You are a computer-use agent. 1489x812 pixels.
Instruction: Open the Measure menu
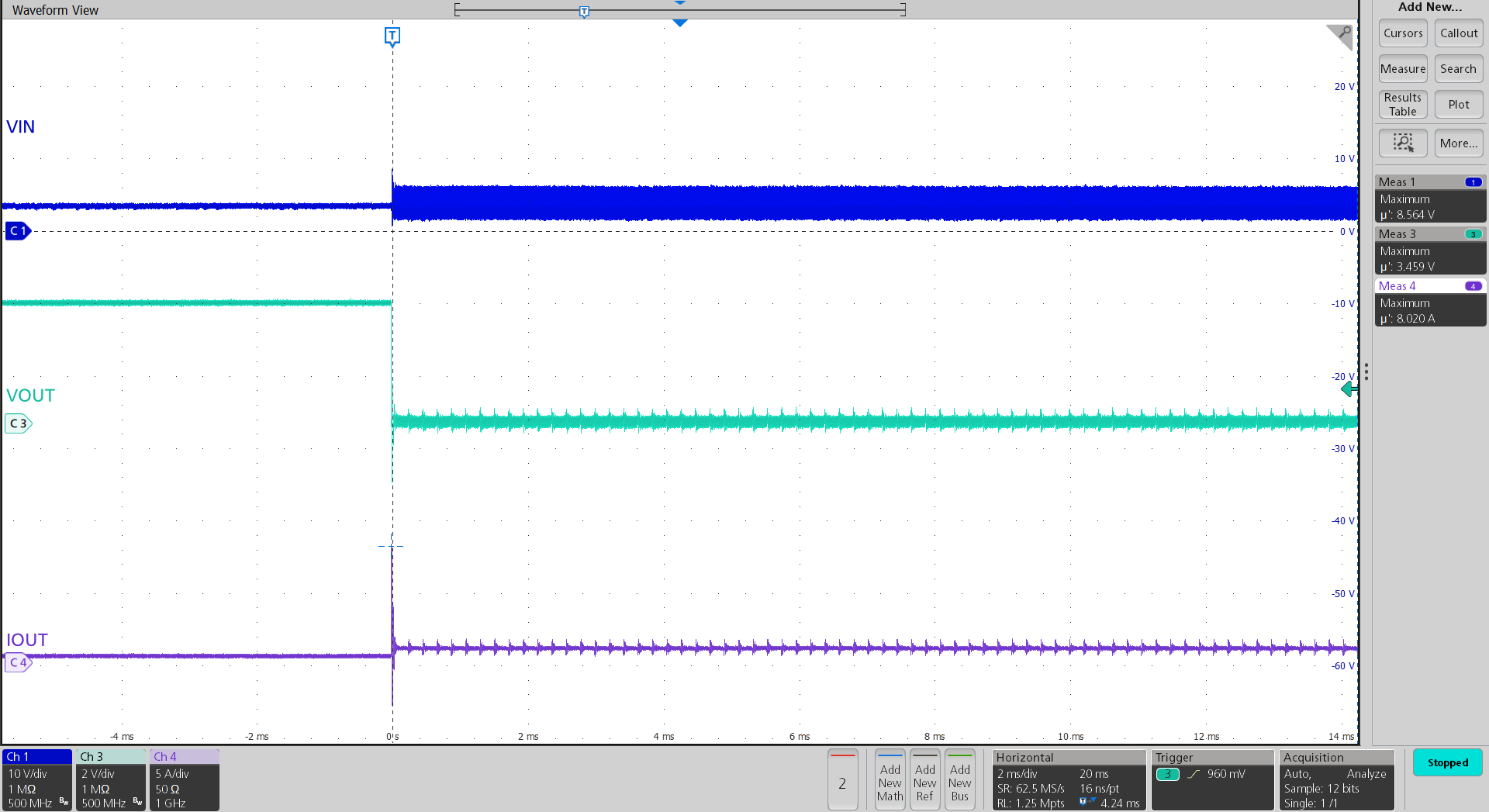point(1403,69)
